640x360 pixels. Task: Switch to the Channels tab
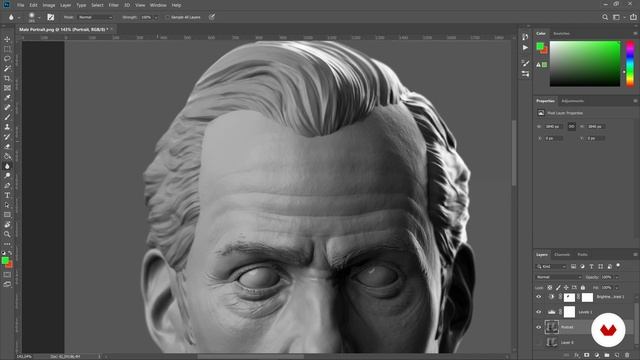click(x=562, y=254)
